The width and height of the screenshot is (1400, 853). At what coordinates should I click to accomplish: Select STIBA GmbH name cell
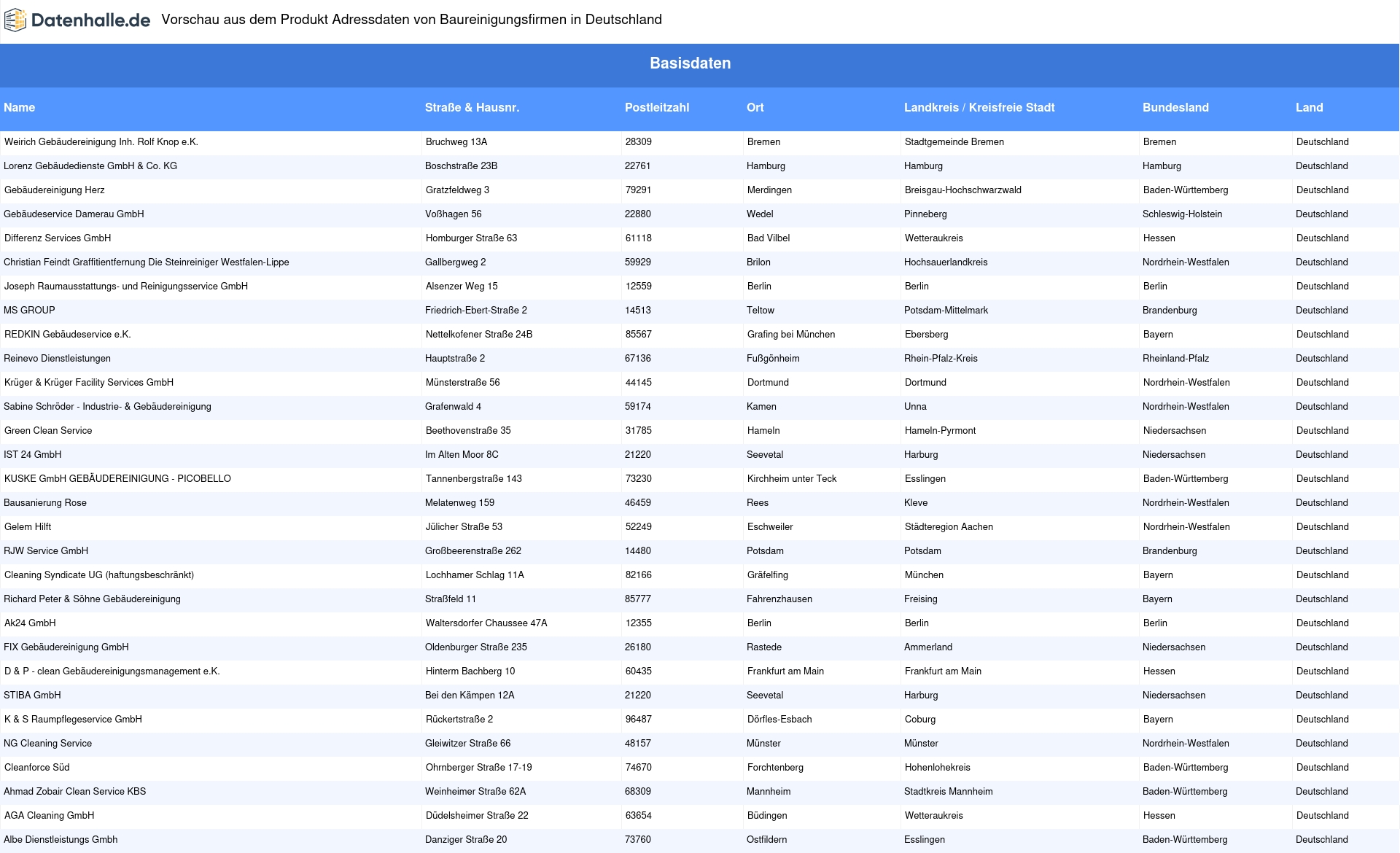(x=32, y=696)
